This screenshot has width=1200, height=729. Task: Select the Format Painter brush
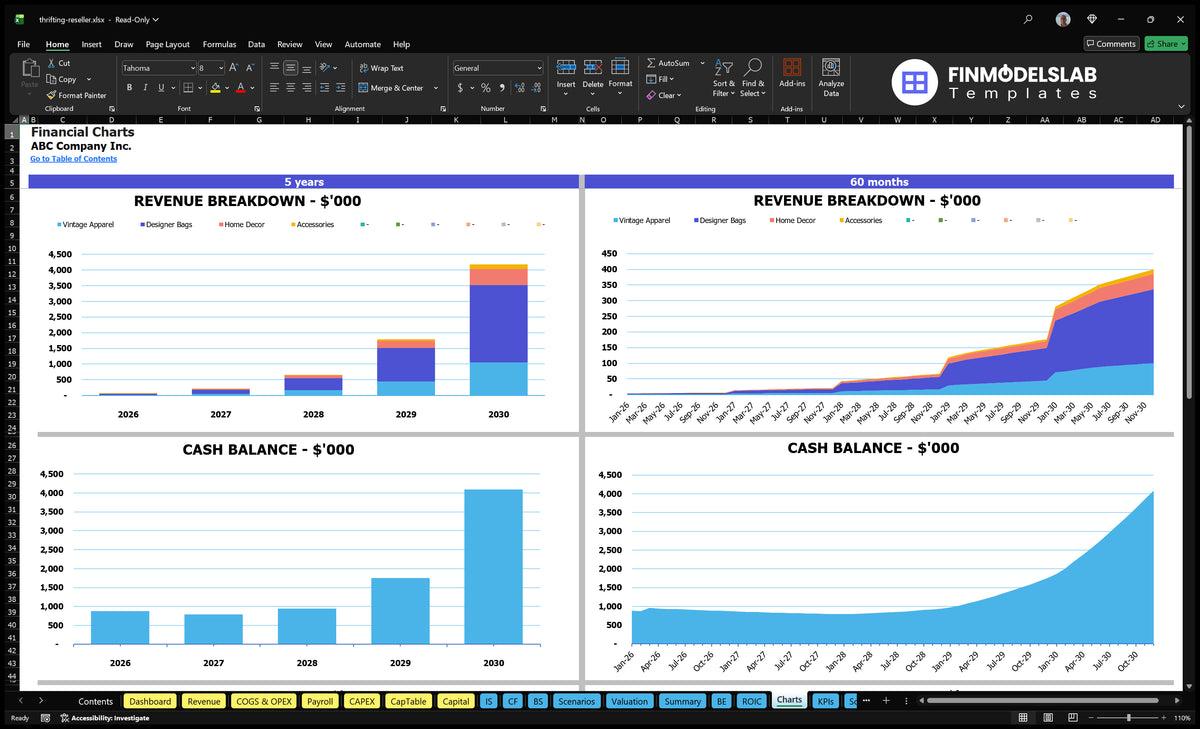click(51, 95)
